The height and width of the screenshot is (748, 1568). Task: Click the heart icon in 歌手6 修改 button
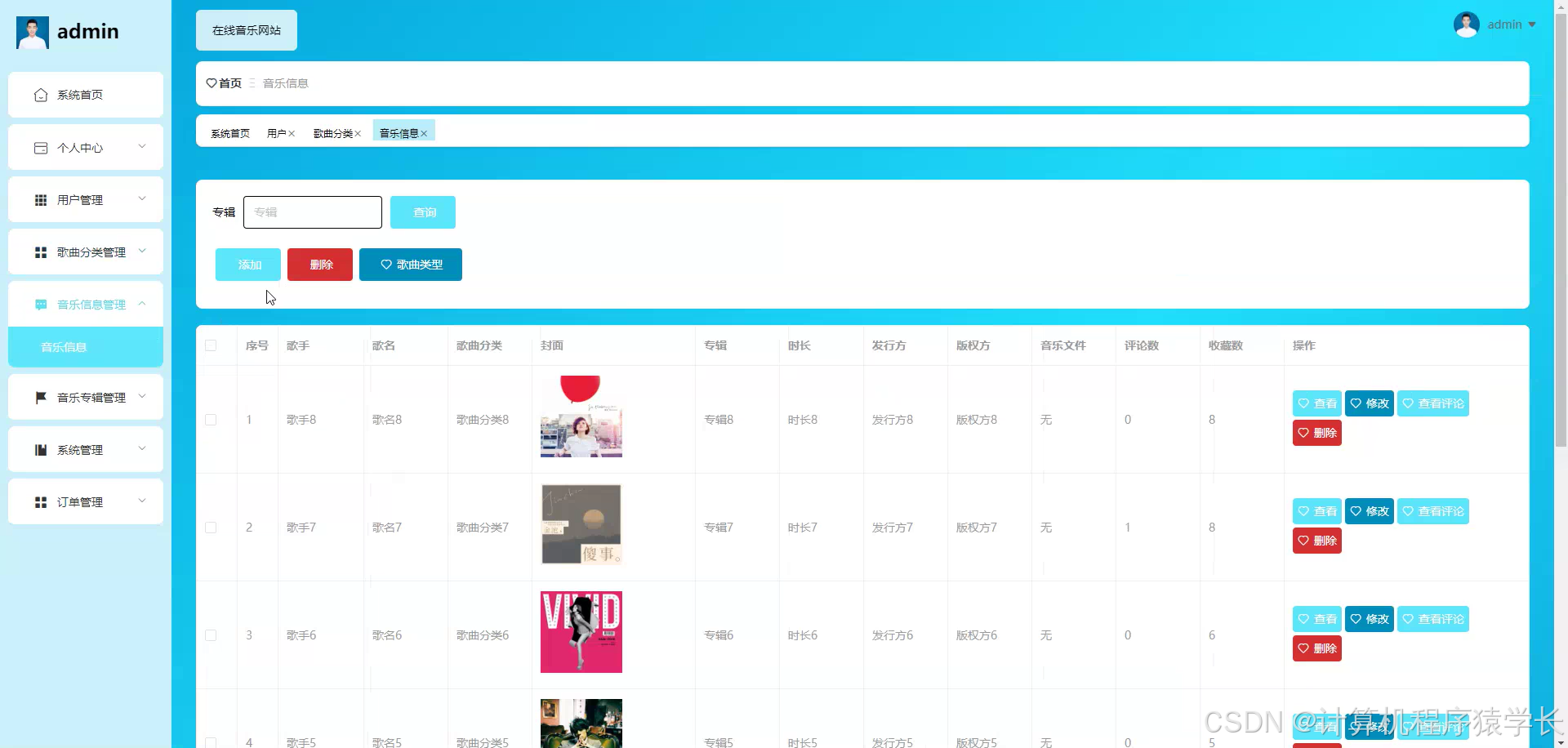1356,619
